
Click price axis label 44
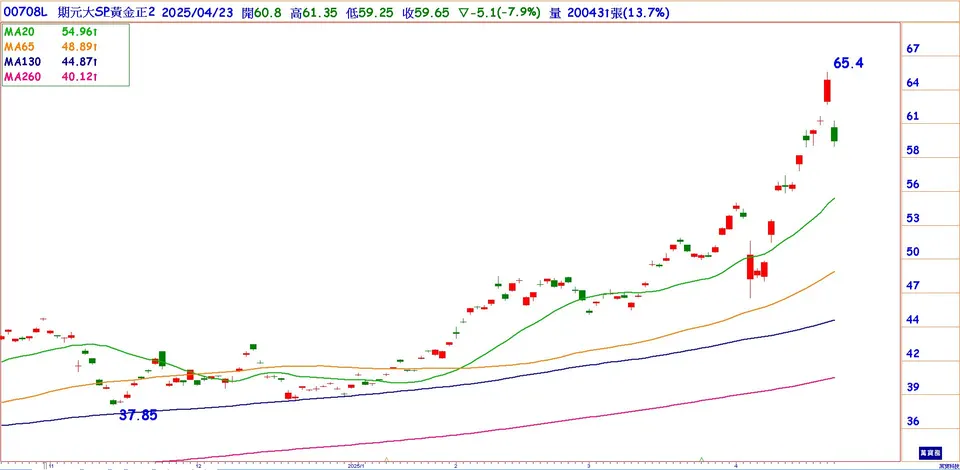coord(913,319)
